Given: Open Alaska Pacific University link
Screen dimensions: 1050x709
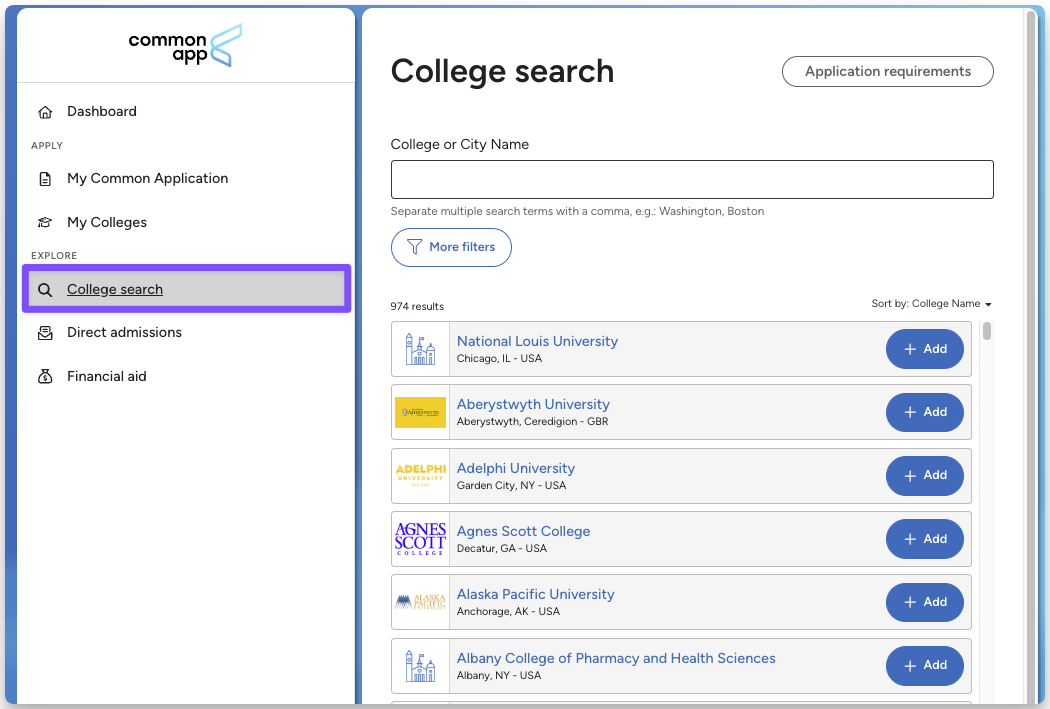Looking at the screenshot, I should tap(536, 595).
